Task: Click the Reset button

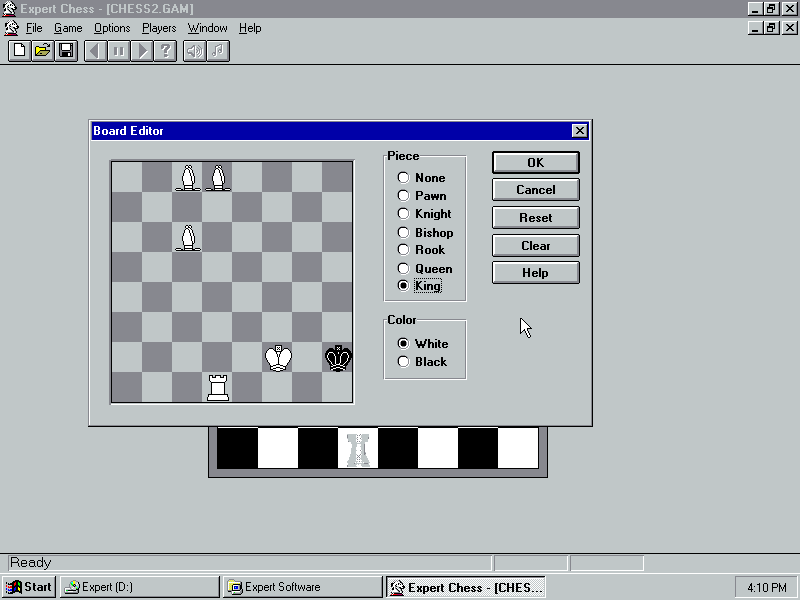Action: pos(536,218)
